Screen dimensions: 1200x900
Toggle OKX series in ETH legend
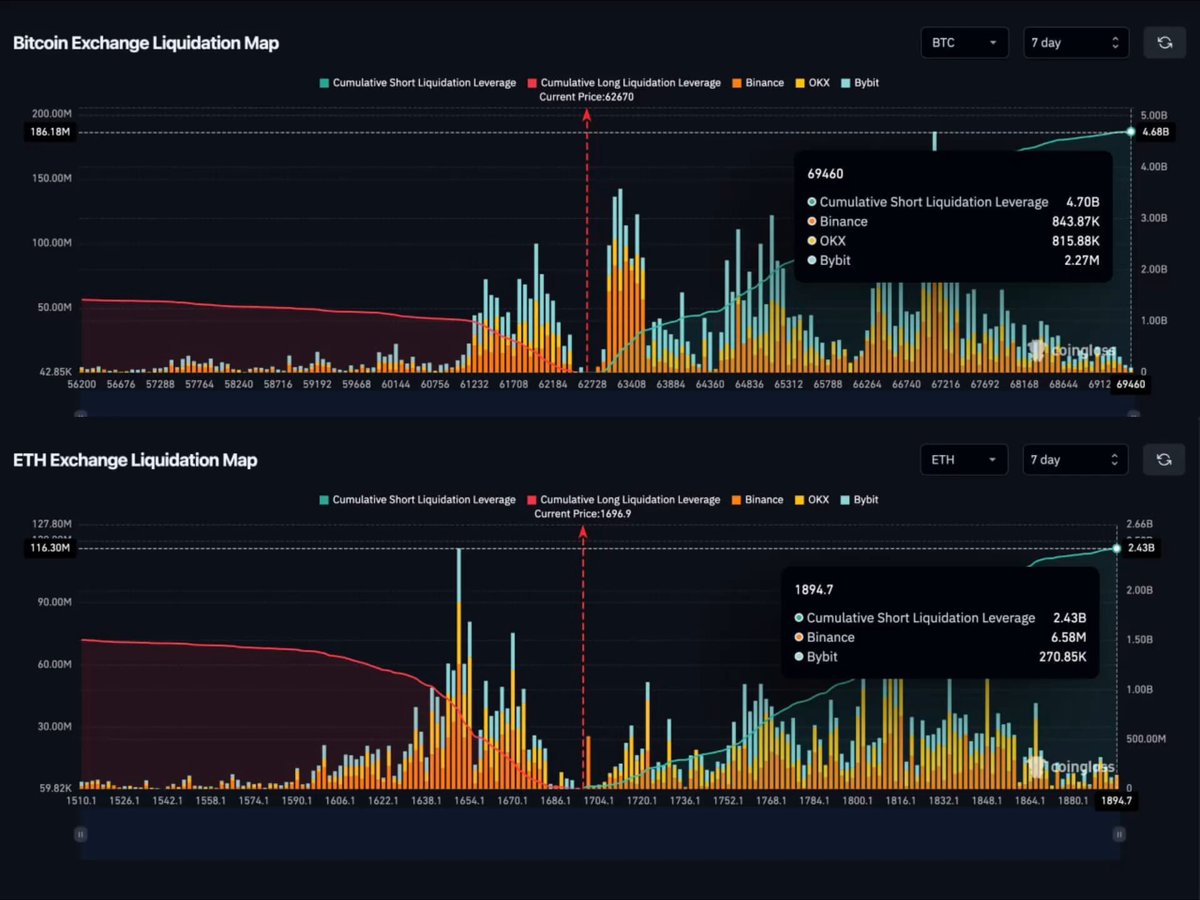[812, 500]
